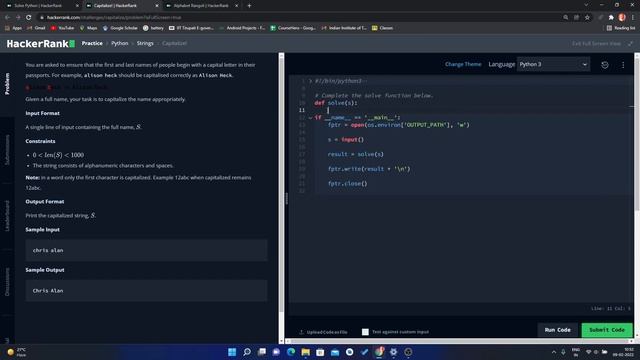Click the editor horizontal scrollbar

coord(459,341)
